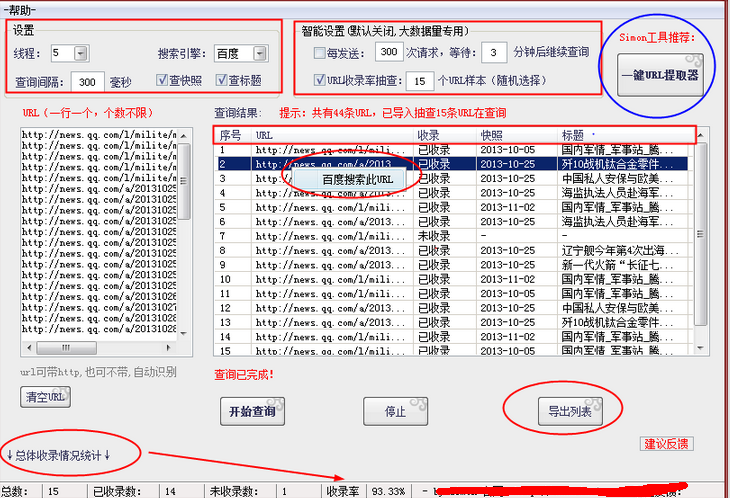The height and width of the screenshot is (498, 730).
Task: Click the 清空URL button
Action: point(45,397)
